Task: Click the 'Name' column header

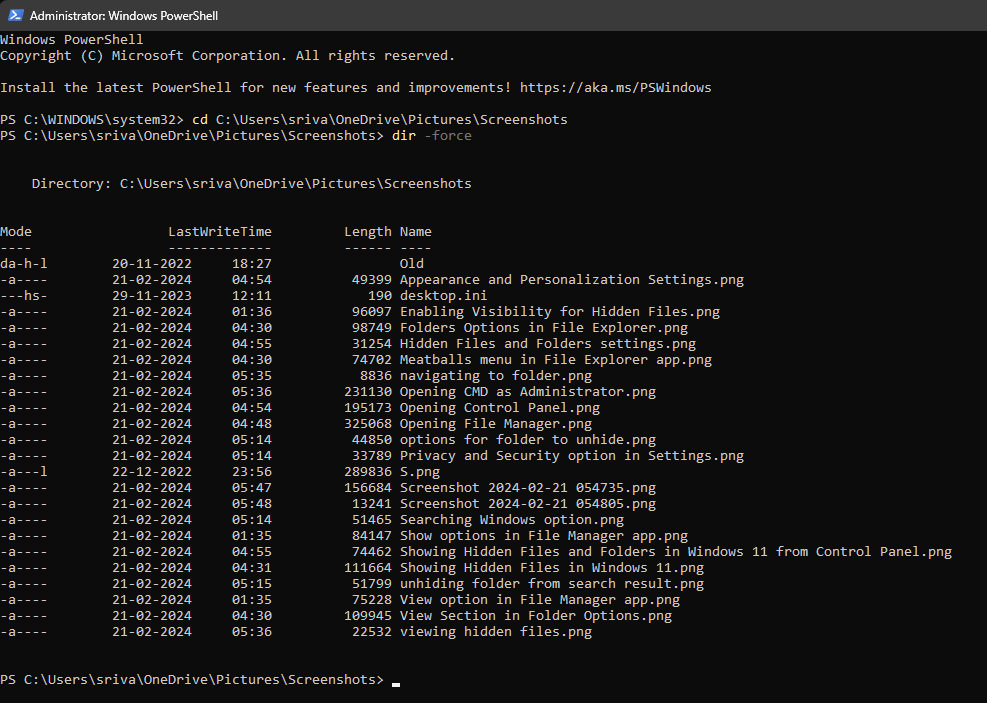Action: click(x=415, y=232)
